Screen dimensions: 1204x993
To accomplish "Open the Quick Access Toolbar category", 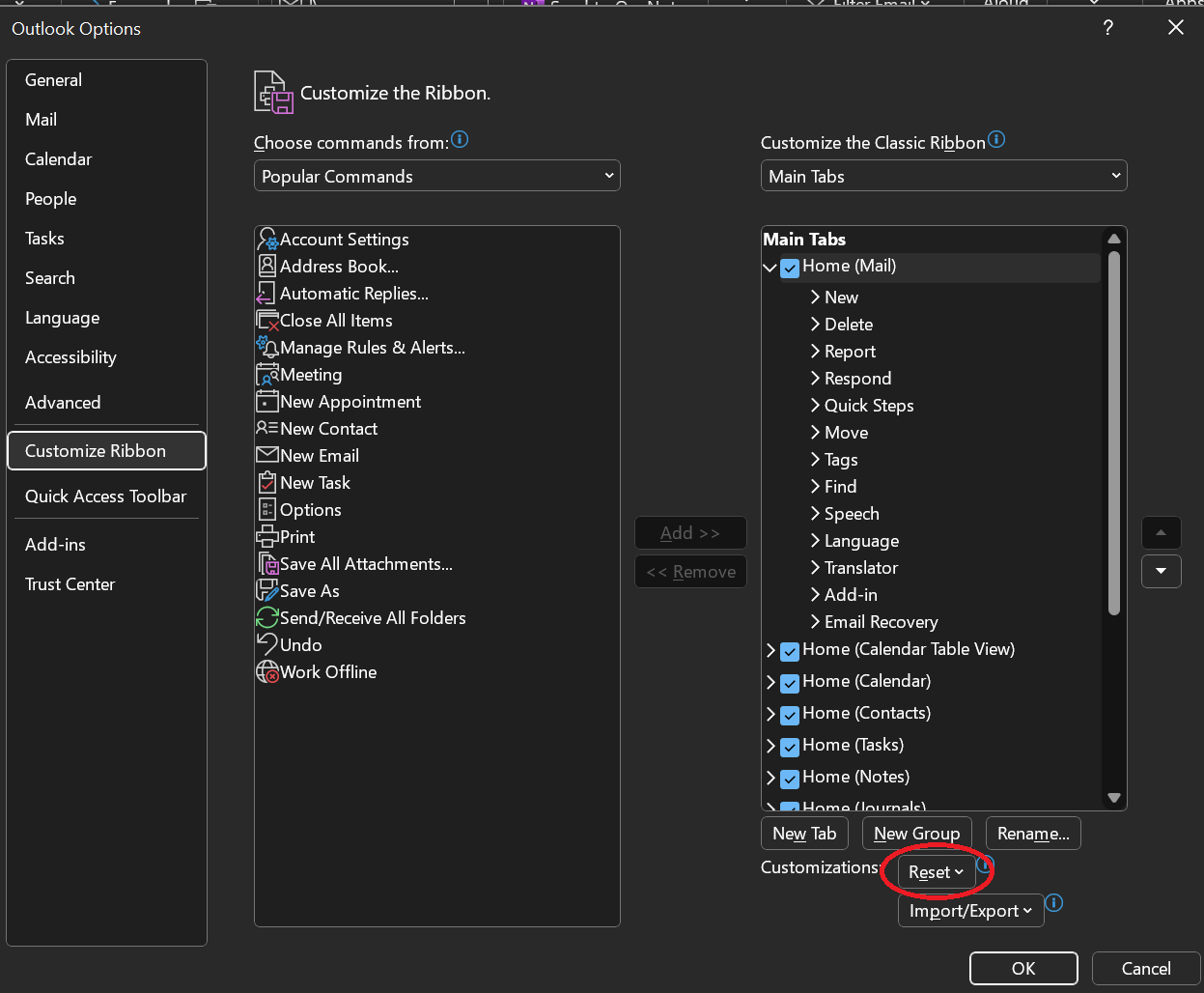I will [106, 496].
